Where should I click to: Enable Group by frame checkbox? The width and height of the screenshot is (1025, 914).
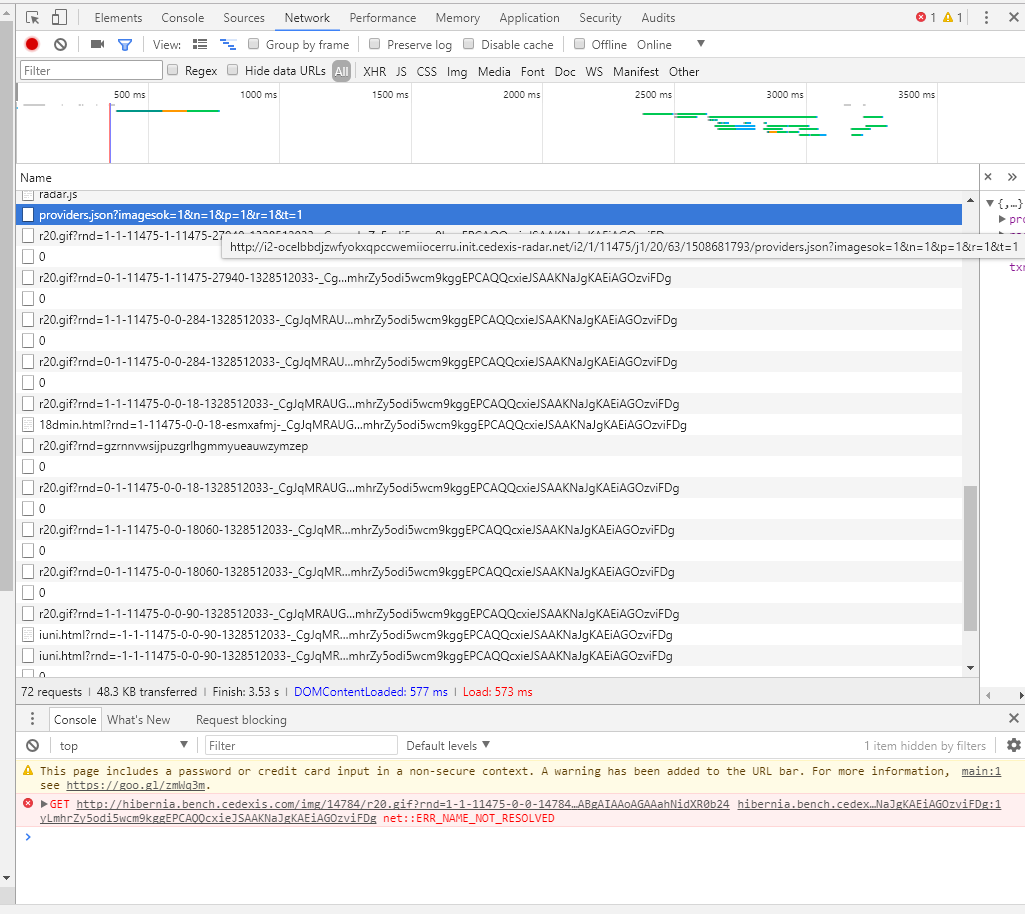coord(254,44)
